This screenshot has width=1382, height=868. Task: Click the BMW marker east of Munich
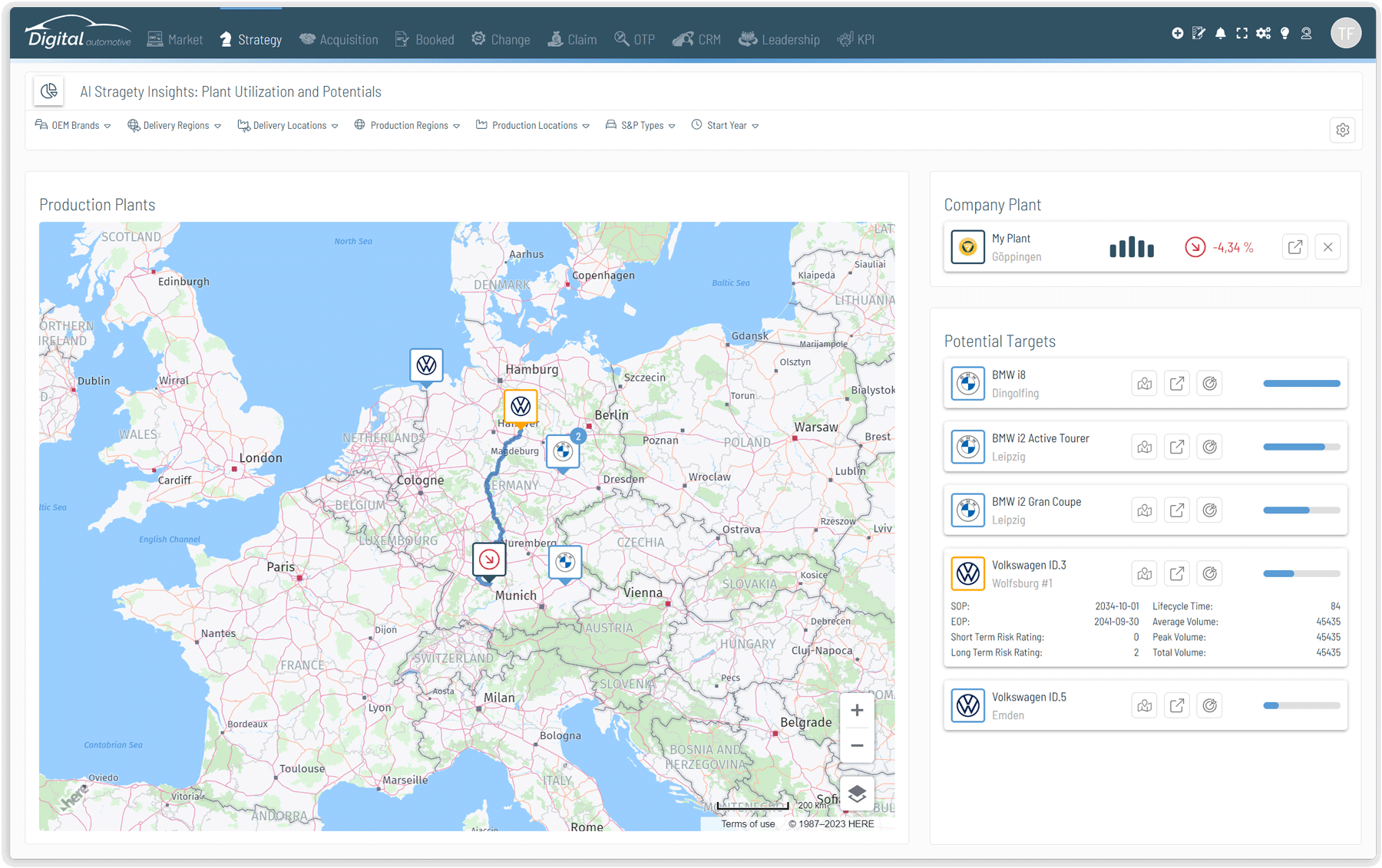[565, 563]
